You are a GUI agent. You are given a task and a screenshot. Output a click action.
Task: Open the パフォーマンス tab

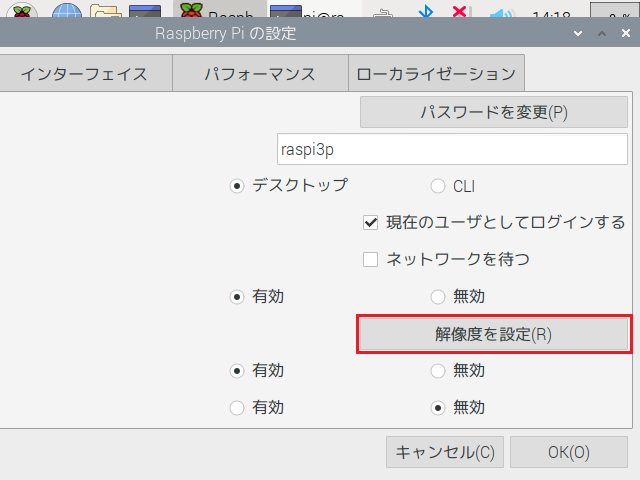click(260, 74)
